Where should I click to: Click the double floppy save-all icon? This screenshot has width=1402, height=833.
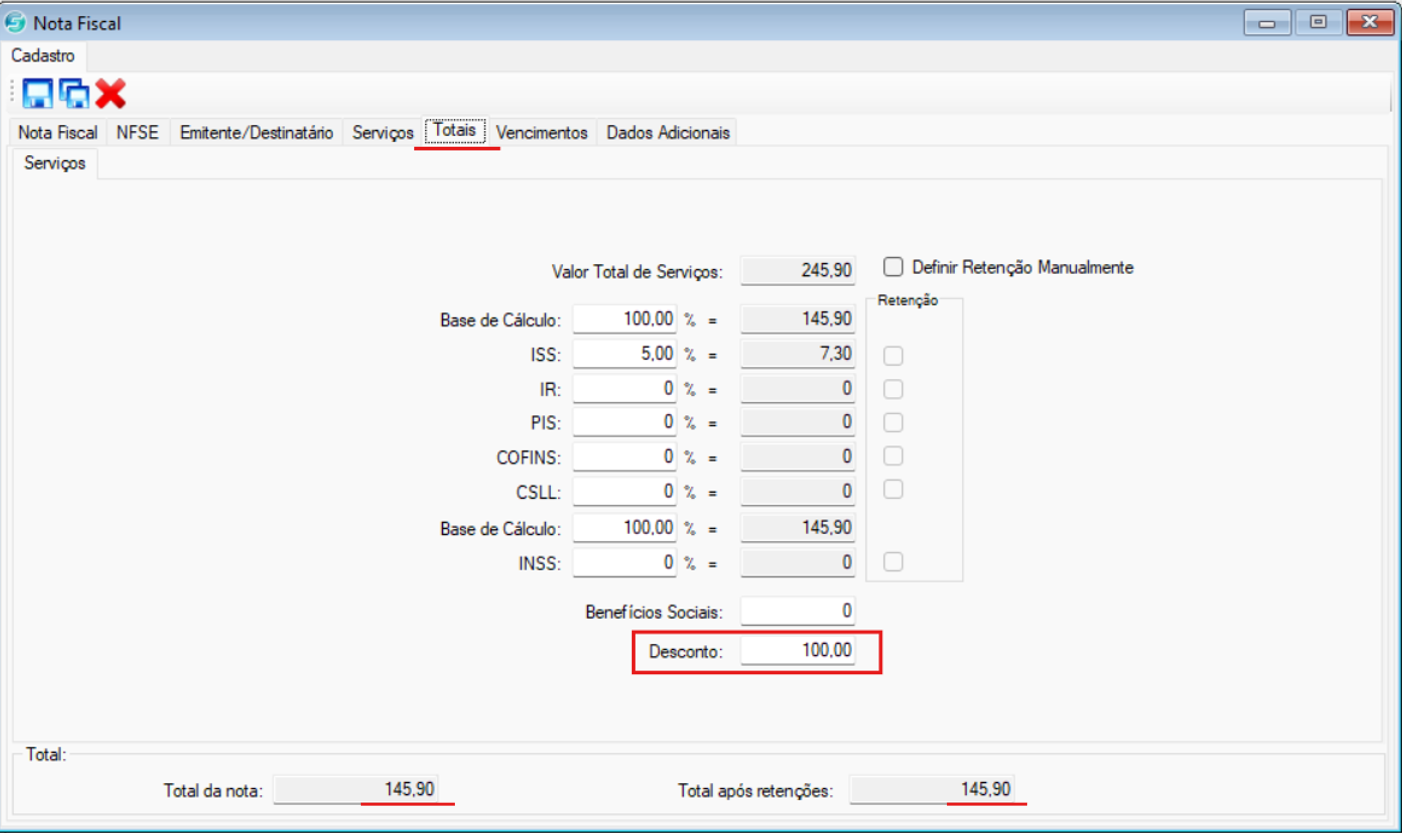(x=74, y=94)
